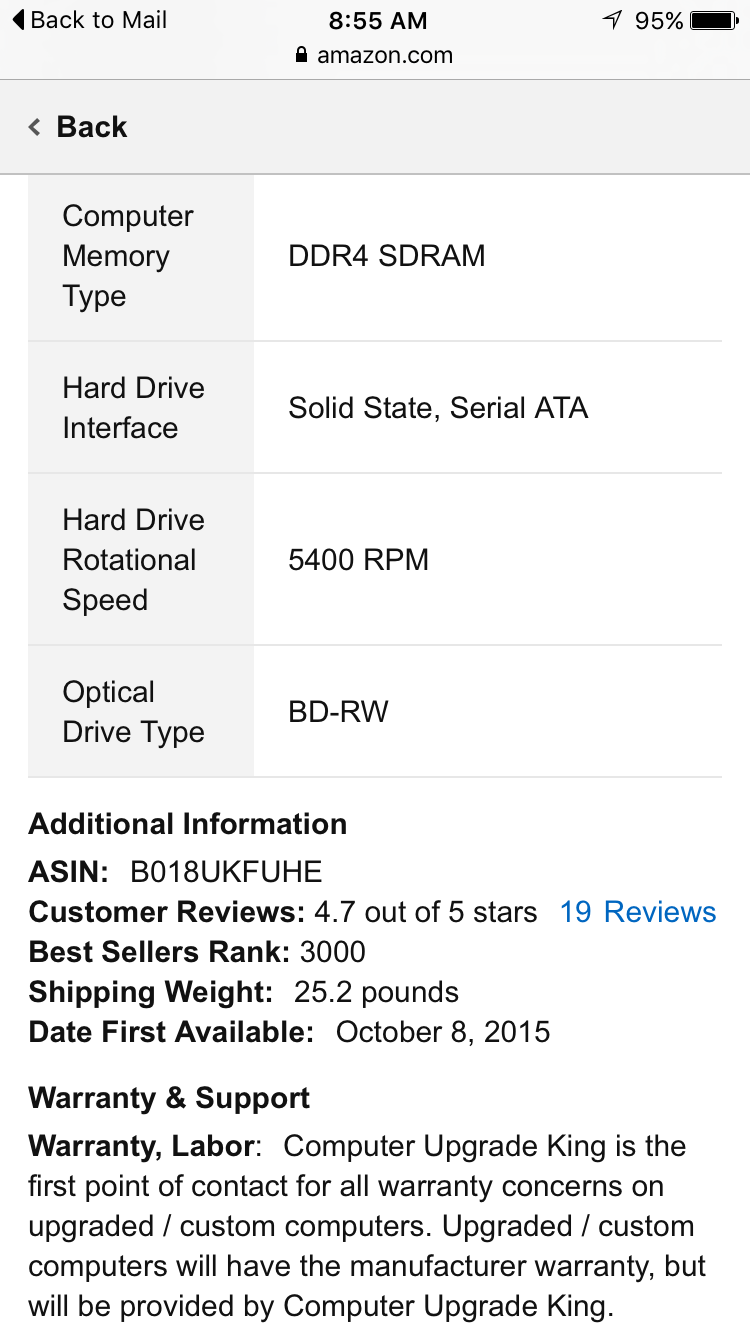This screenshot has height=1334, width=750.
Task: Select the Computer Memory Type row label
Action: [128, 256]
